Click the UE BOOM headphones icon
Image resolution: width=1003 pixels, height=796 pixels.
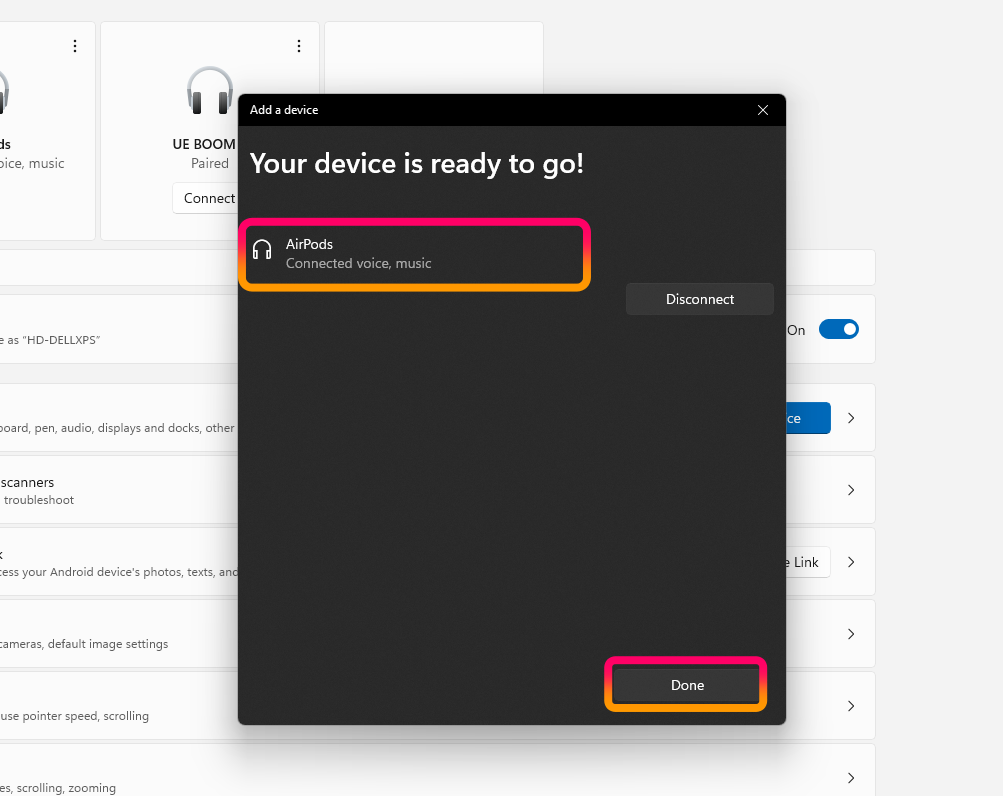point(210,91)
